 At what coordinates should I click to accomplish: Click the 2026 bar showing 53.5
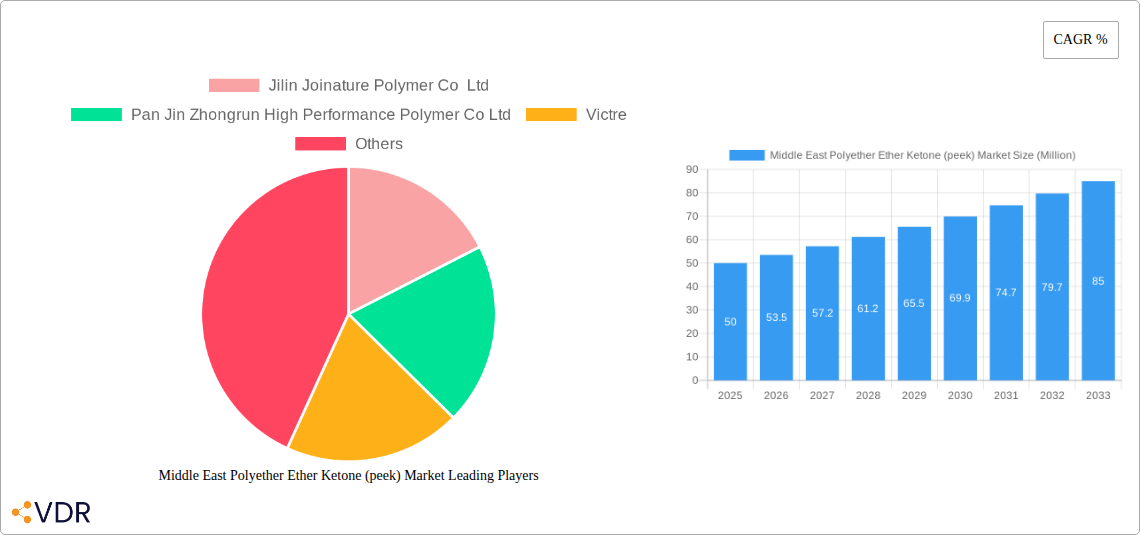tap(776, 318)
